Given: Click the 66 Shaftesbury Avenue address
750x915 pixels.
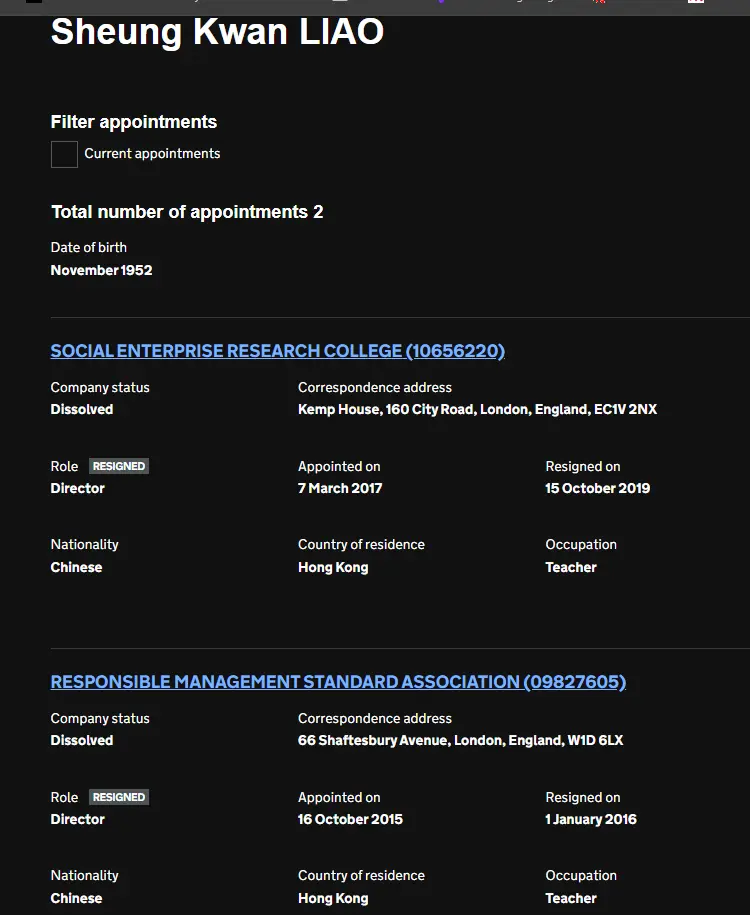Looking at the screenshot, I should [x=461, y=740].
